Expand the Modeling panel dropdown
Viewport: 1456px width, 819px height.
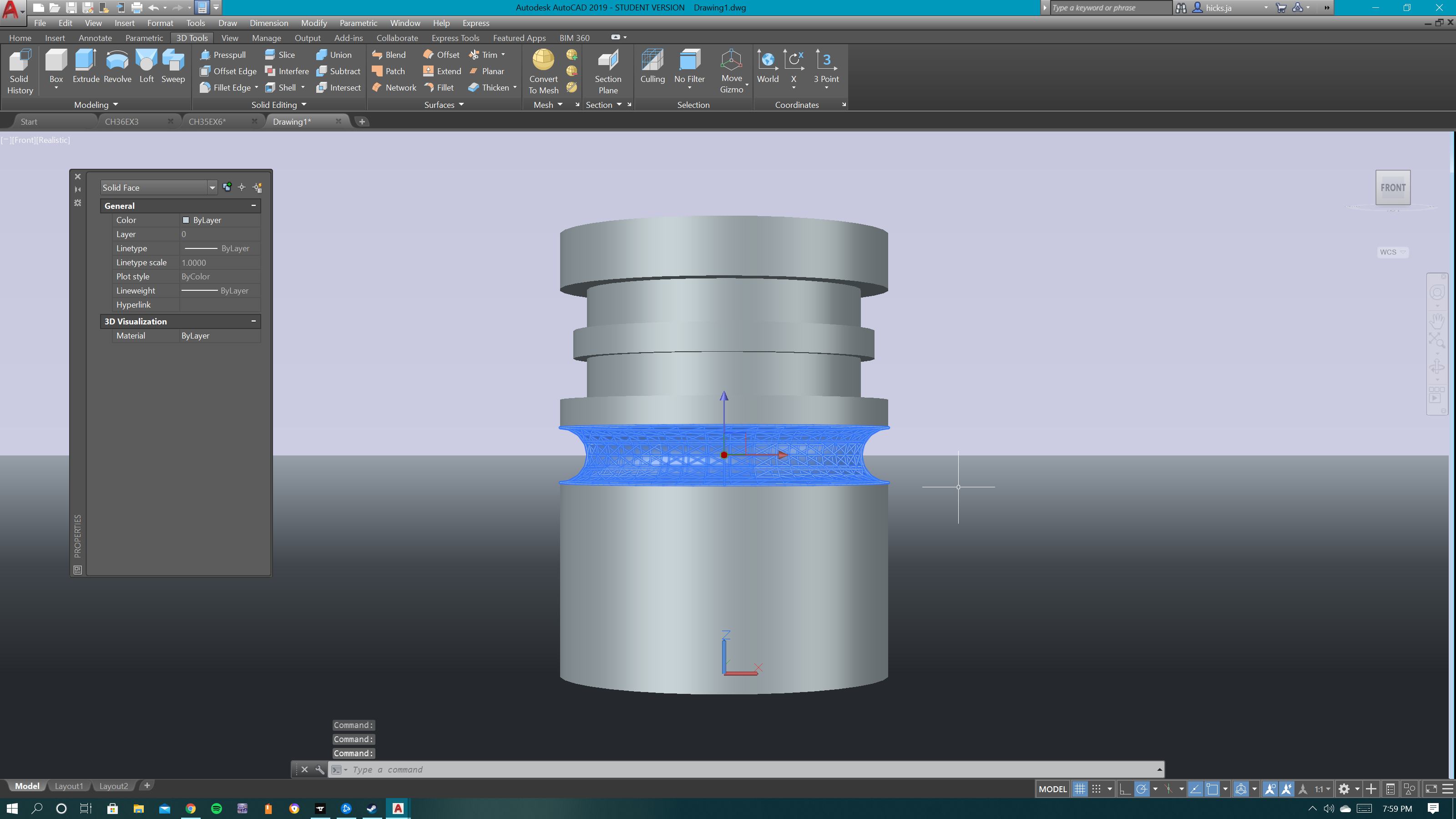tap(96, 105)
